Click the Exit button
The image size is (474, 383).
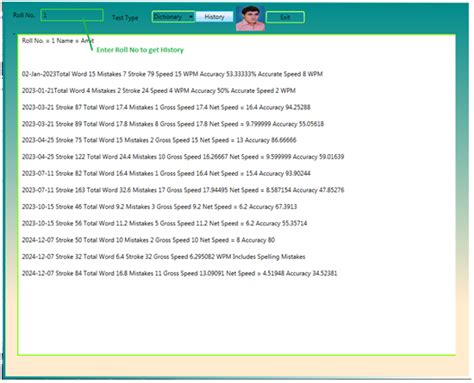[x=285, y=17]
